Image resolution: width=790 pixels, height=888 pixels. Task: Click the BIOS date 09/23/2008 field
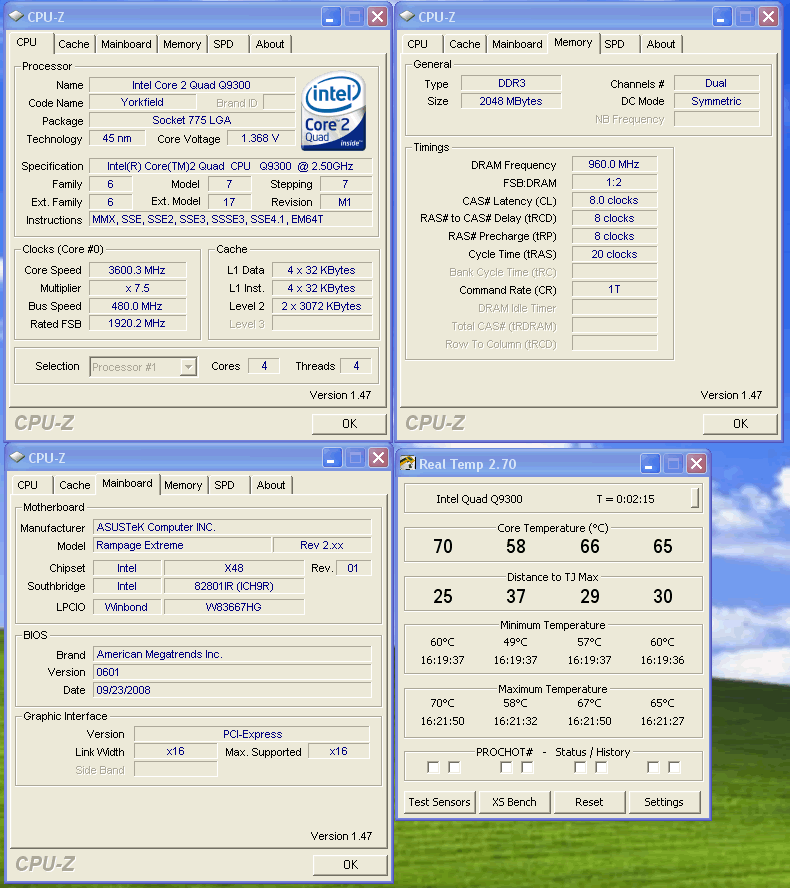click(232, 690)
